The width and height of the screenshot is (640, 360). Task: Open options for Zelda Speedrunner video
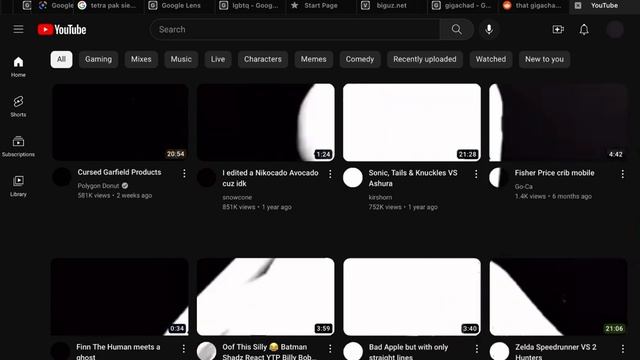point(622,349)
